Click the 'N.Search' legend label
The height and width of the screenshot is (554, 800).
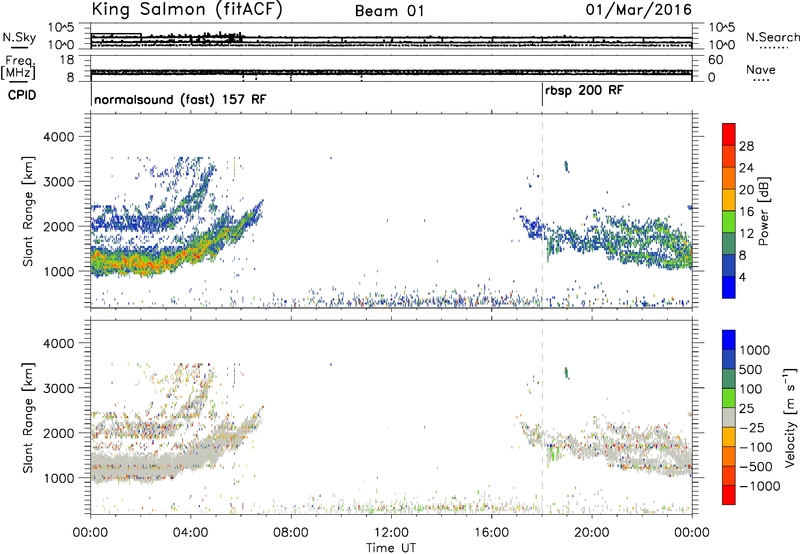773,37
